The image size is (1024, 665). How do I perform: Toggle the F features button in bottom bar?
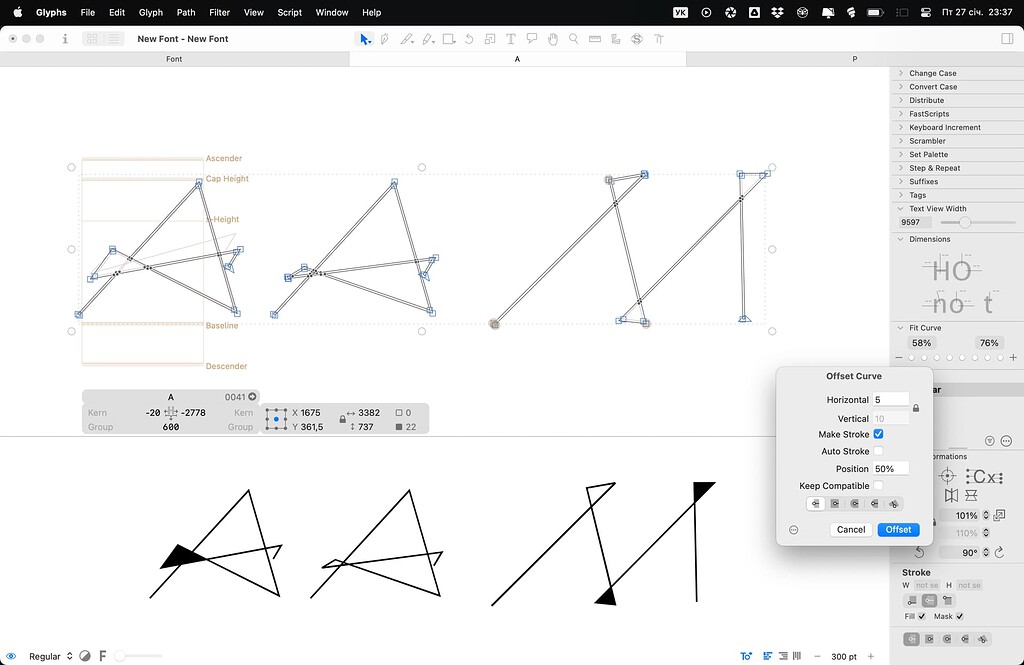click(x=103, y=656)
